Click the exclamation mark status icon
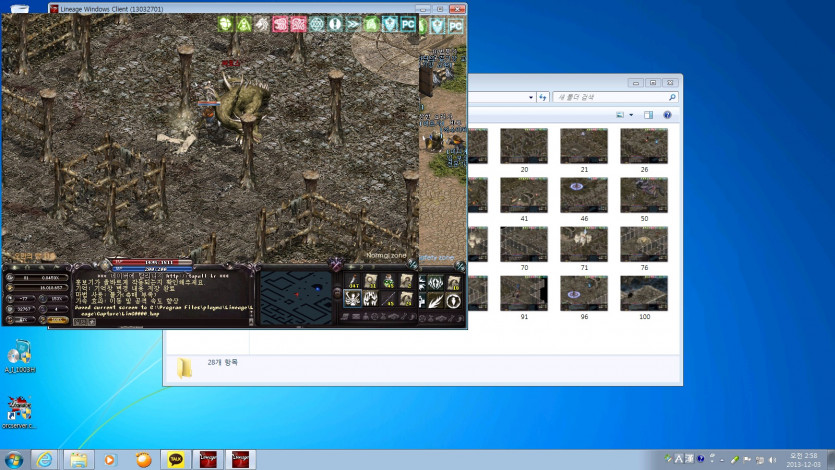Screen dimensions: 835x470 pos(334,24)
